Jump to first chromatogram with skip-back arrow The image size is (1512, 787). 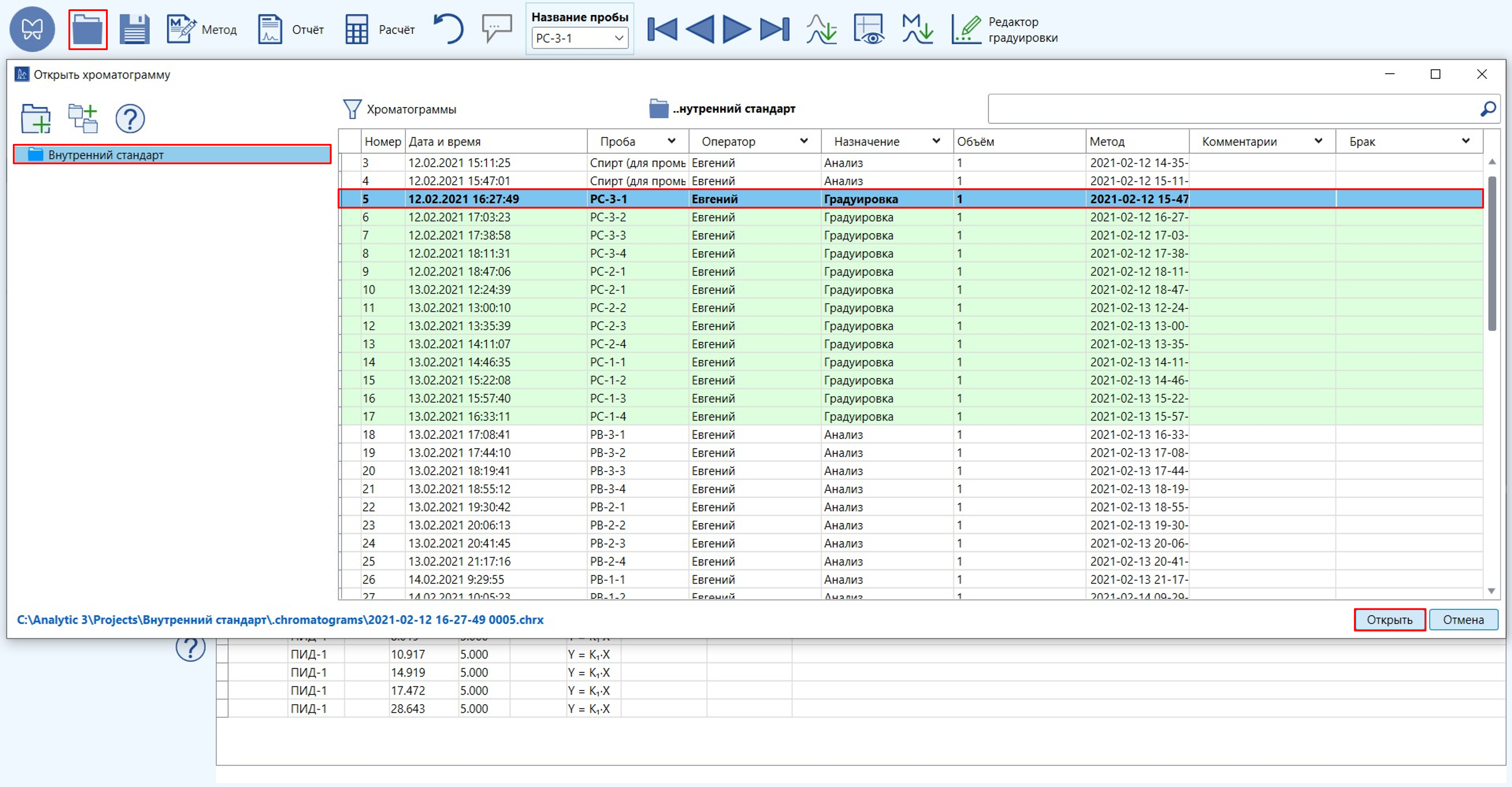point(662,29)
